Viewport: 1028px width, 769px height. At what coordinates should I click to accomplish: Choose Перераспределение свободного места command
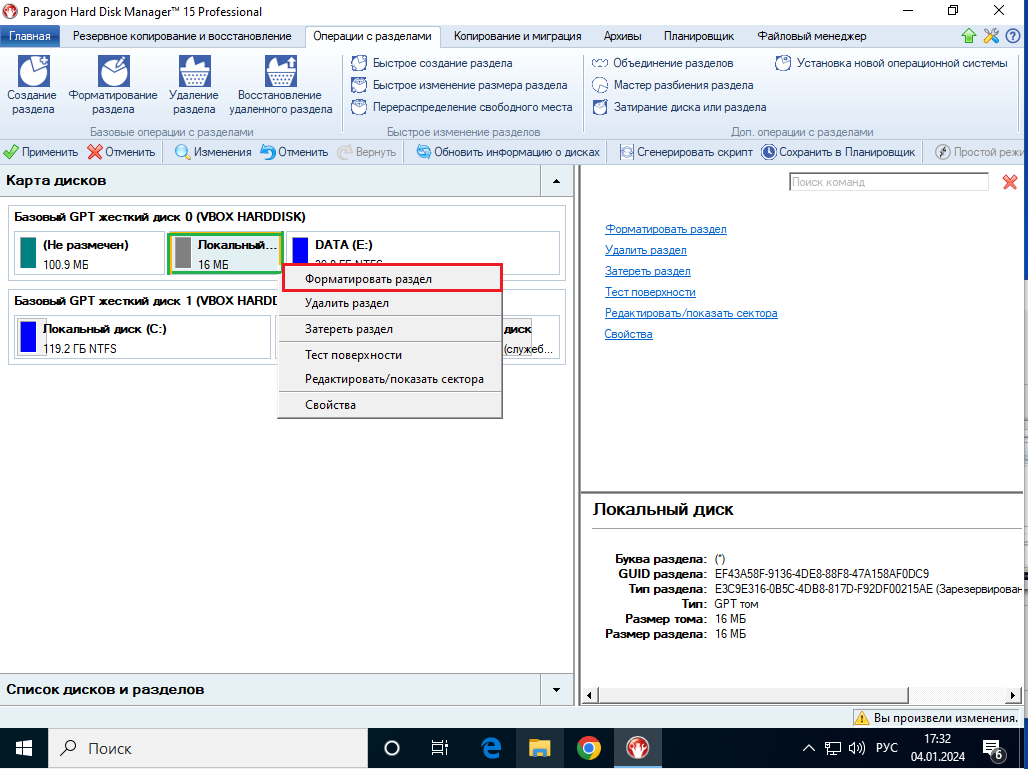pos(462,107)
